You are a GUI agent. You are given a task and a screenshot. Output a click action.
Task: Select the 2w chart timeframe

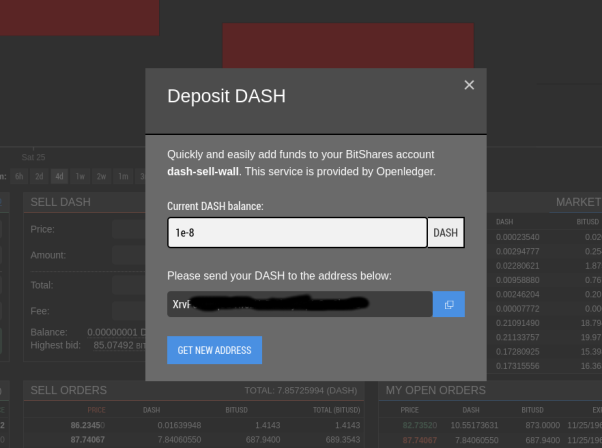tap(101, 177)
